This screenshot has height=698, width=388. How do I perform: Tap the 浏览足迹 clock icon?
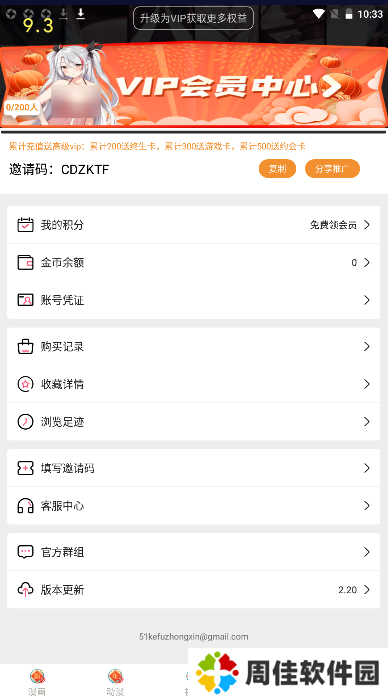click(25, 422)
